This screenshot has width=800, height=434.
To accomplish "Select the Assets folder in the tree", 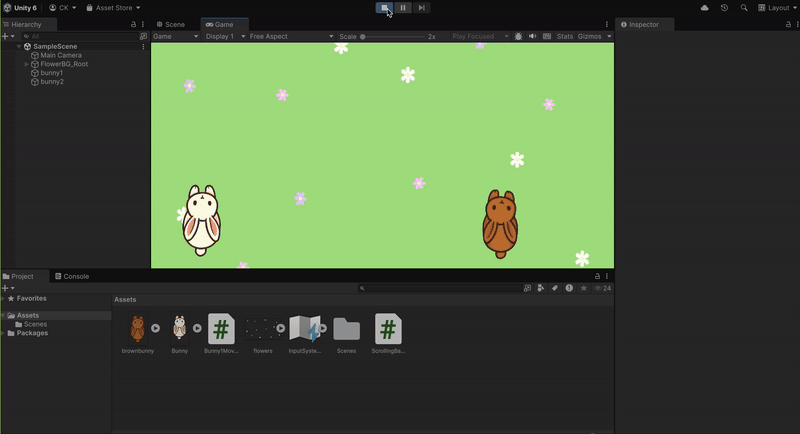I will [28, 316].
